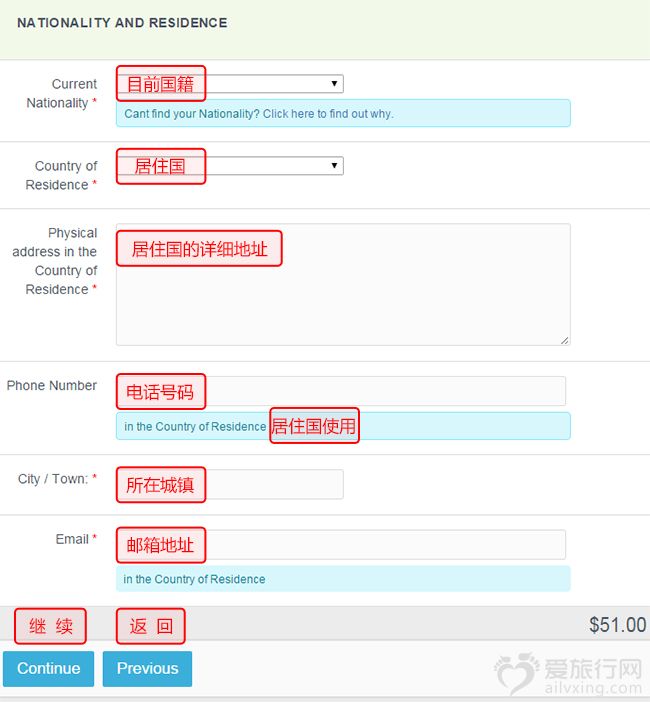
Task: Click the 所在城镇 annotation label
Action: coord(161,485)
